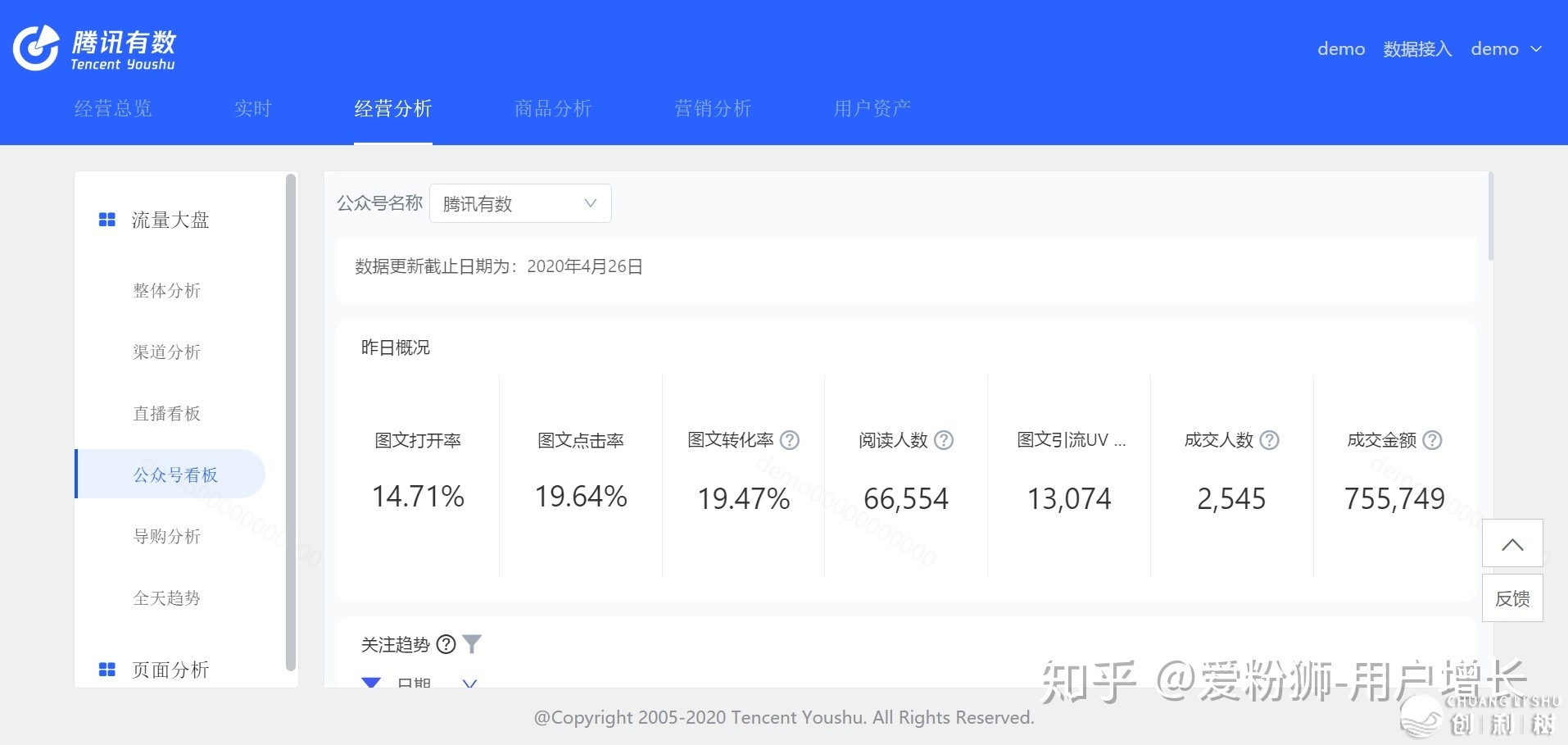Click the 成交金额 help icon
The height and width of the screenshot is (745, 1568).
(x=1432, y=440)
